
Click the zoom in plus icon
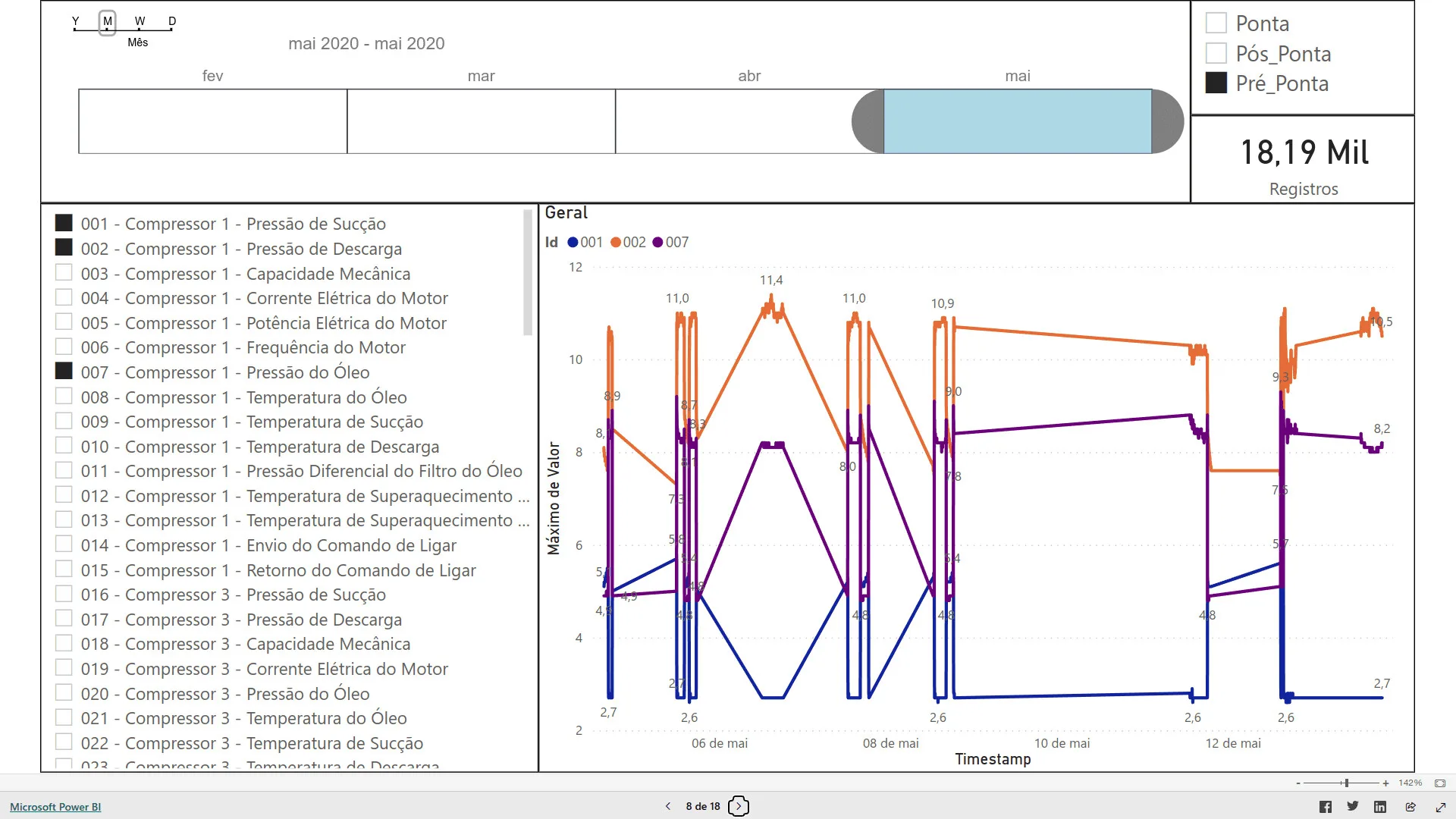[1385, 783]
